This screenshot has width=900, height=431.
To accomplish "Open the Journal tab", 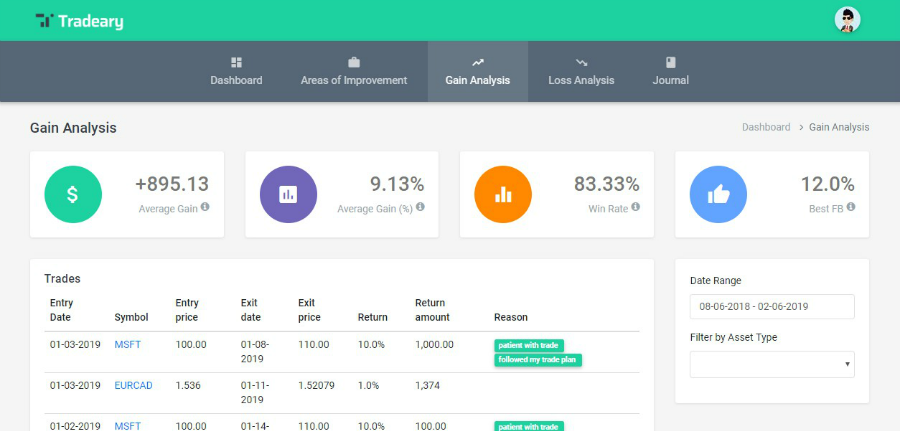I will click(x=670, y=72).
